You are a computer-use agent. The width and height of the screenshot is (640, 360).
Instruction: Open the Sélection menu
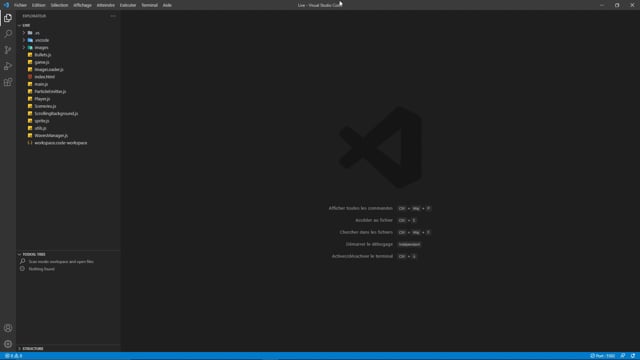click(59, 5)
